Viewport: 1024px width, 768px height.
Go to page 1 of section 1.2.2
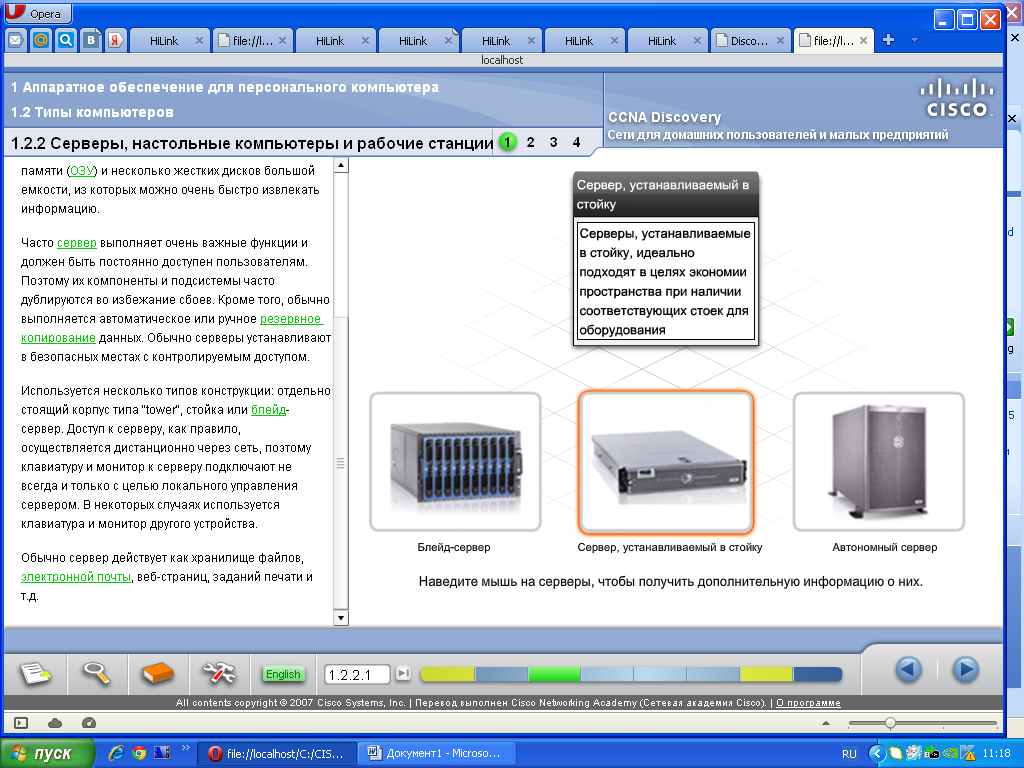507,142
